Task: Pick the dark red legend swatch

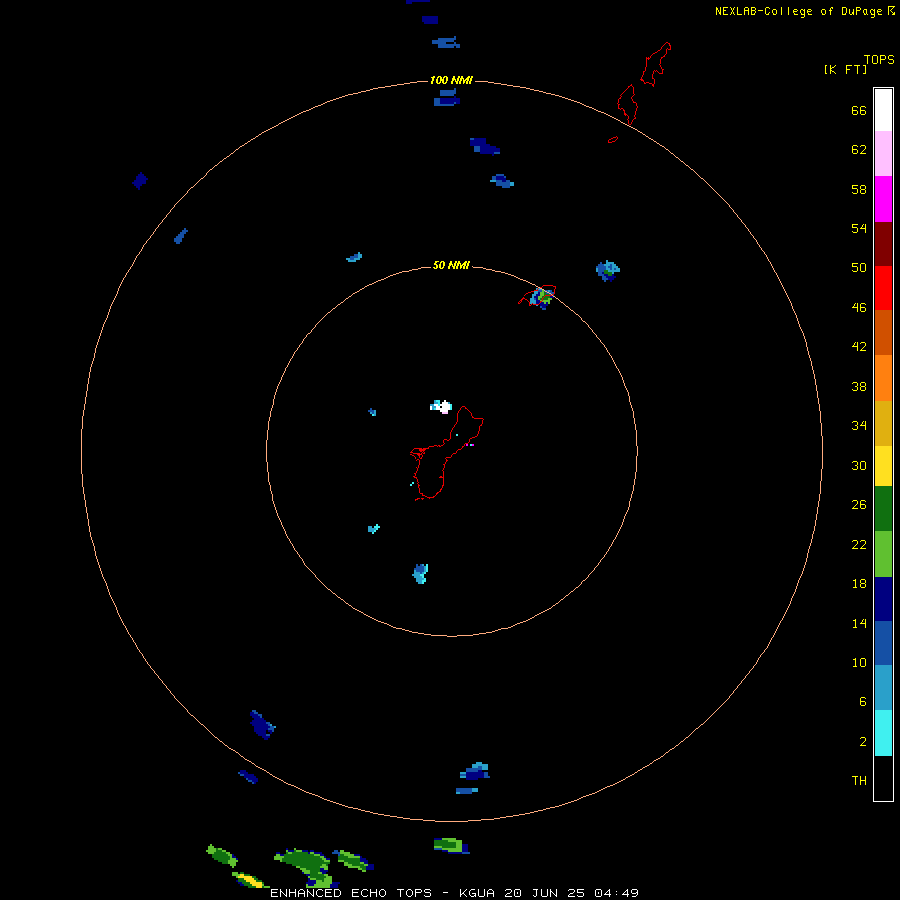Action: click(x=883, y=243)
